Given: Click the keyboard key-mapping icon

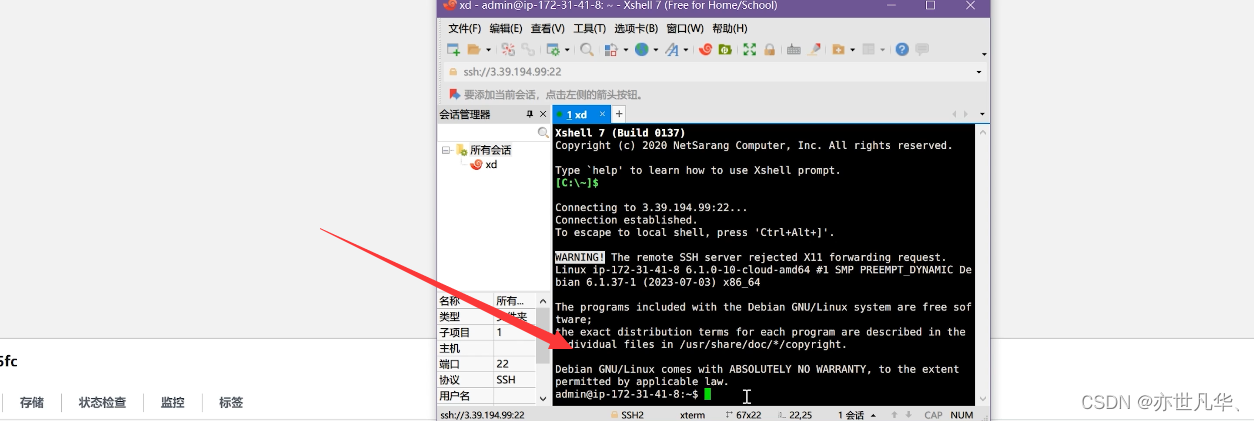Looking at the screenshot, I should click(x=794, y=49).
